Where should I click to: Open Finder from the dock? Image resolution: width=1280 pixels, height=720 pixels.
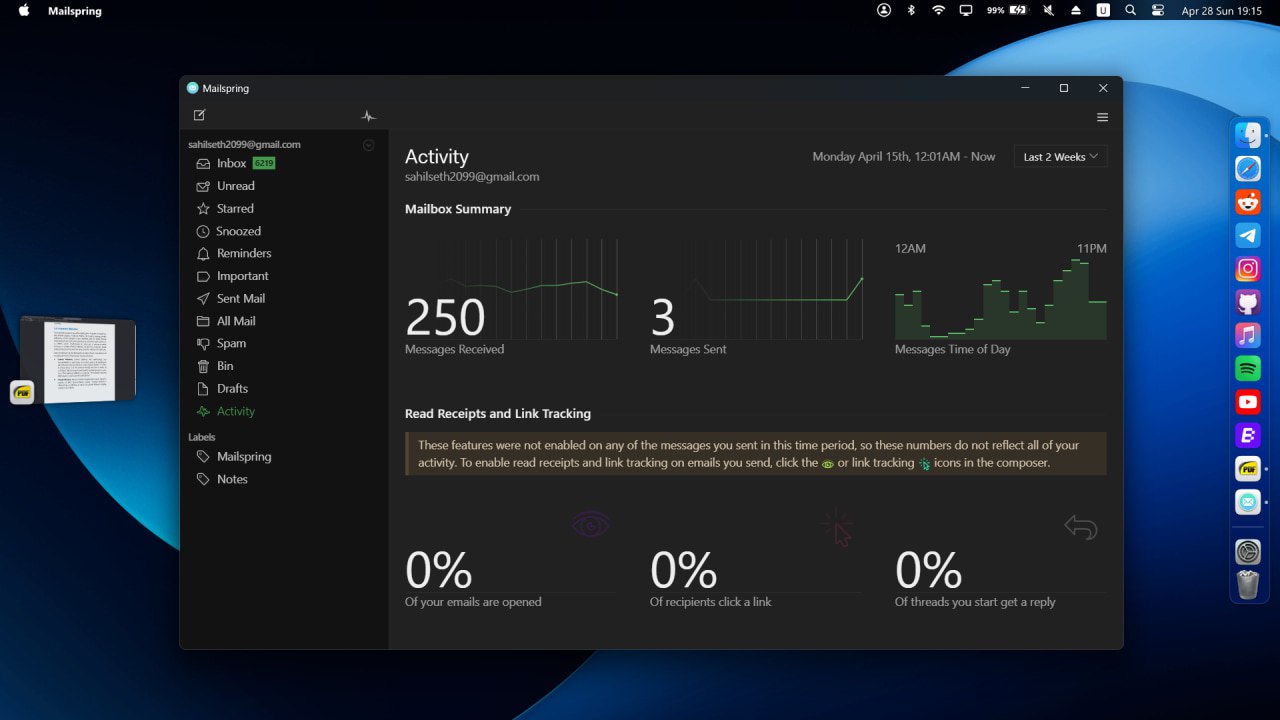[x=1248, y=135]
